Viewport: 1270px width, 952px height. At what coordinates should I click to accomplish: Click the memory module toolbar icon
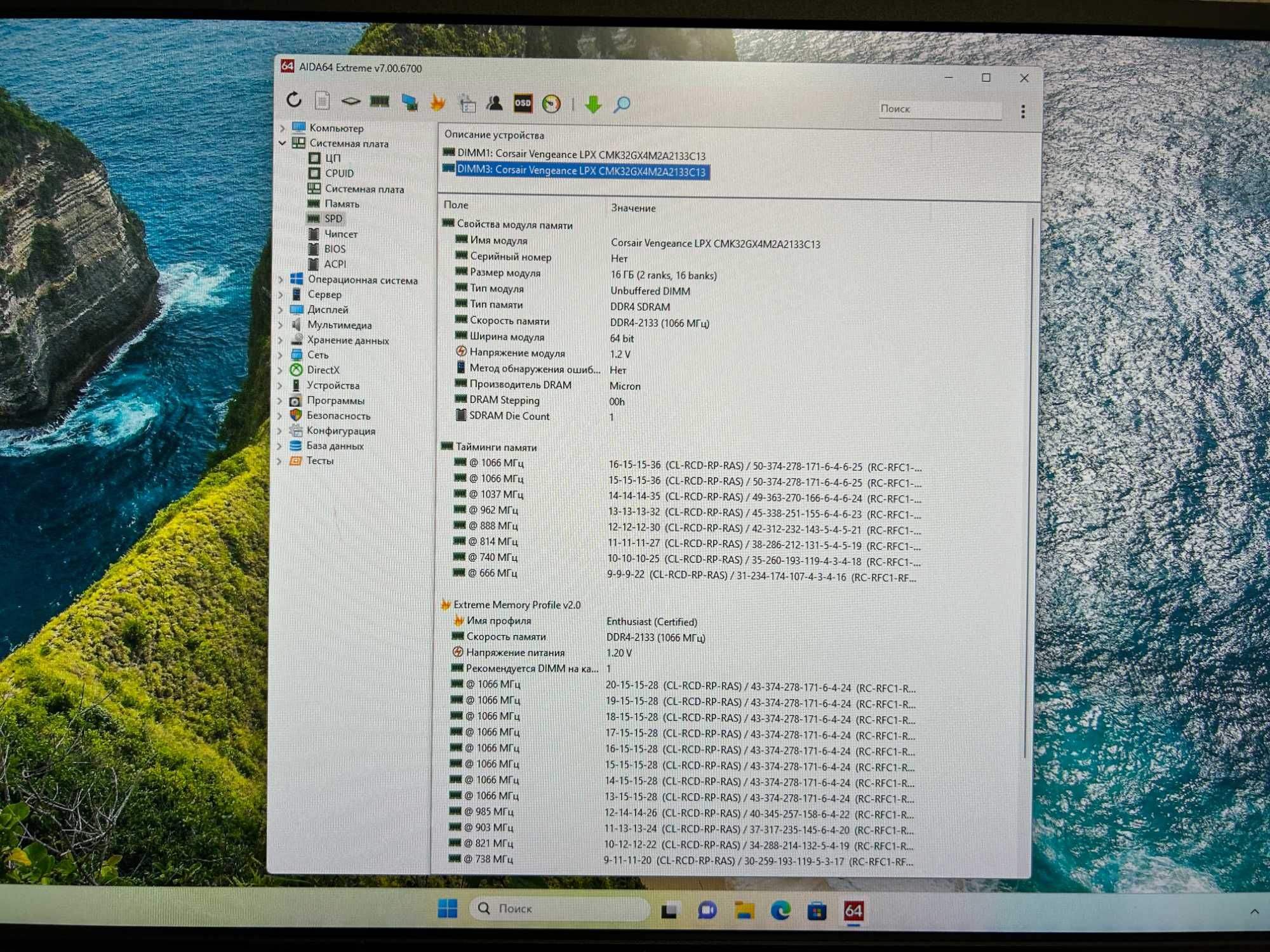[x=380, y=102]
